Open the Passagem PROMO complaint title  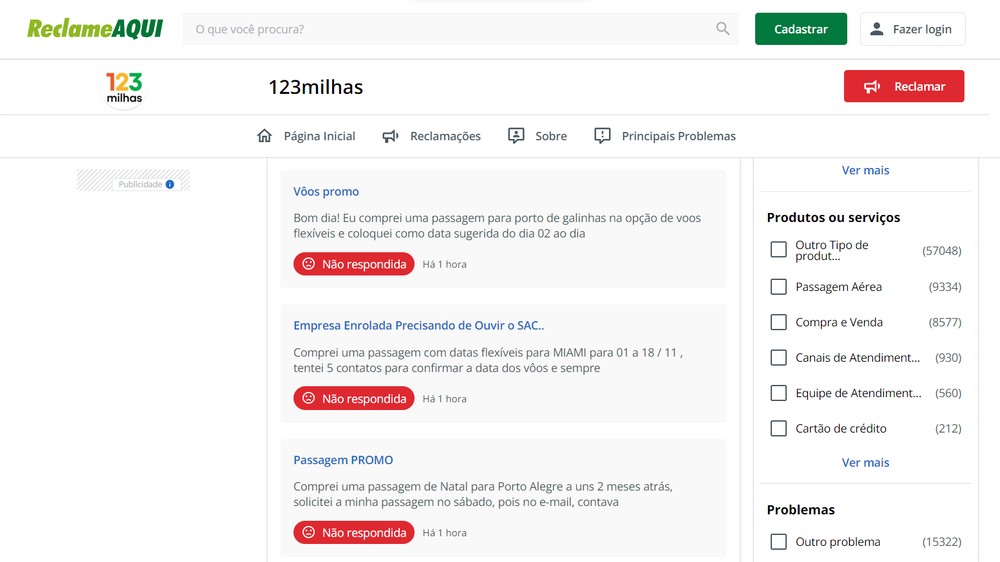343,460
